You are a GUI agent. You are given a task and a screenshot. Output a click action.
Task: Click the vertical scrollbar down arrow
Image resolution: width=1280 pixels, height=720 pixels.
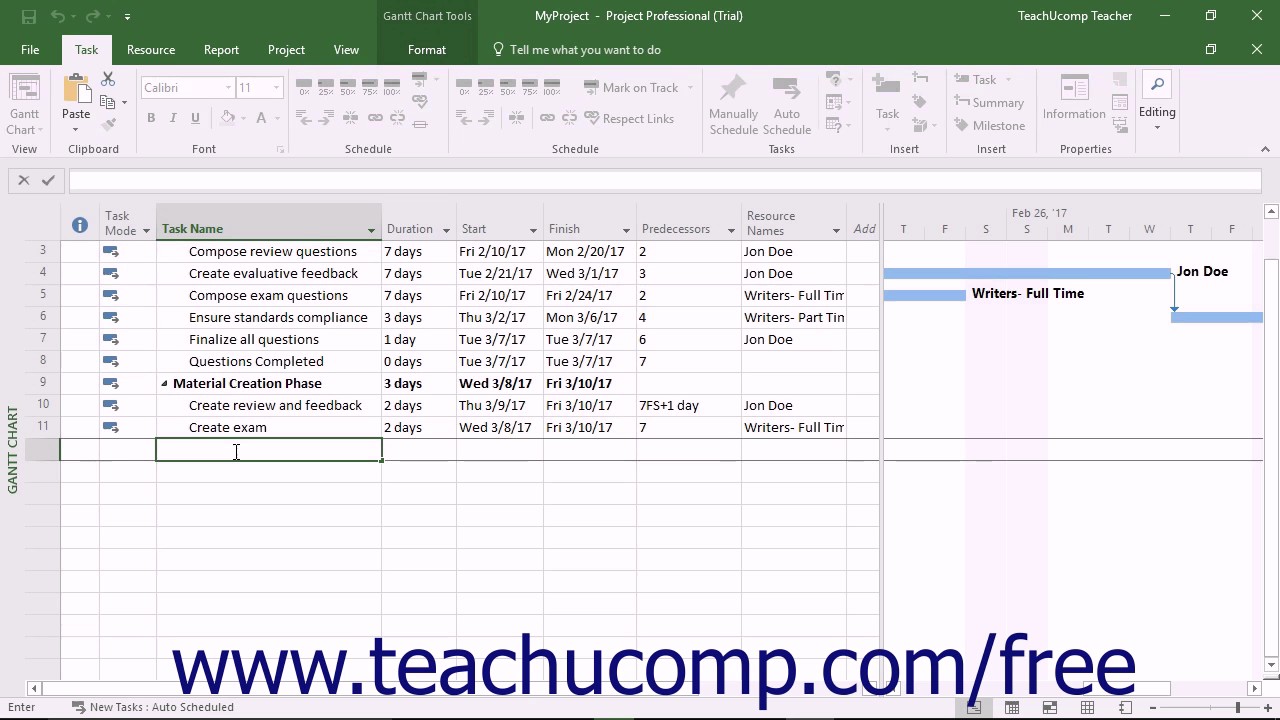click(1272, 665)
